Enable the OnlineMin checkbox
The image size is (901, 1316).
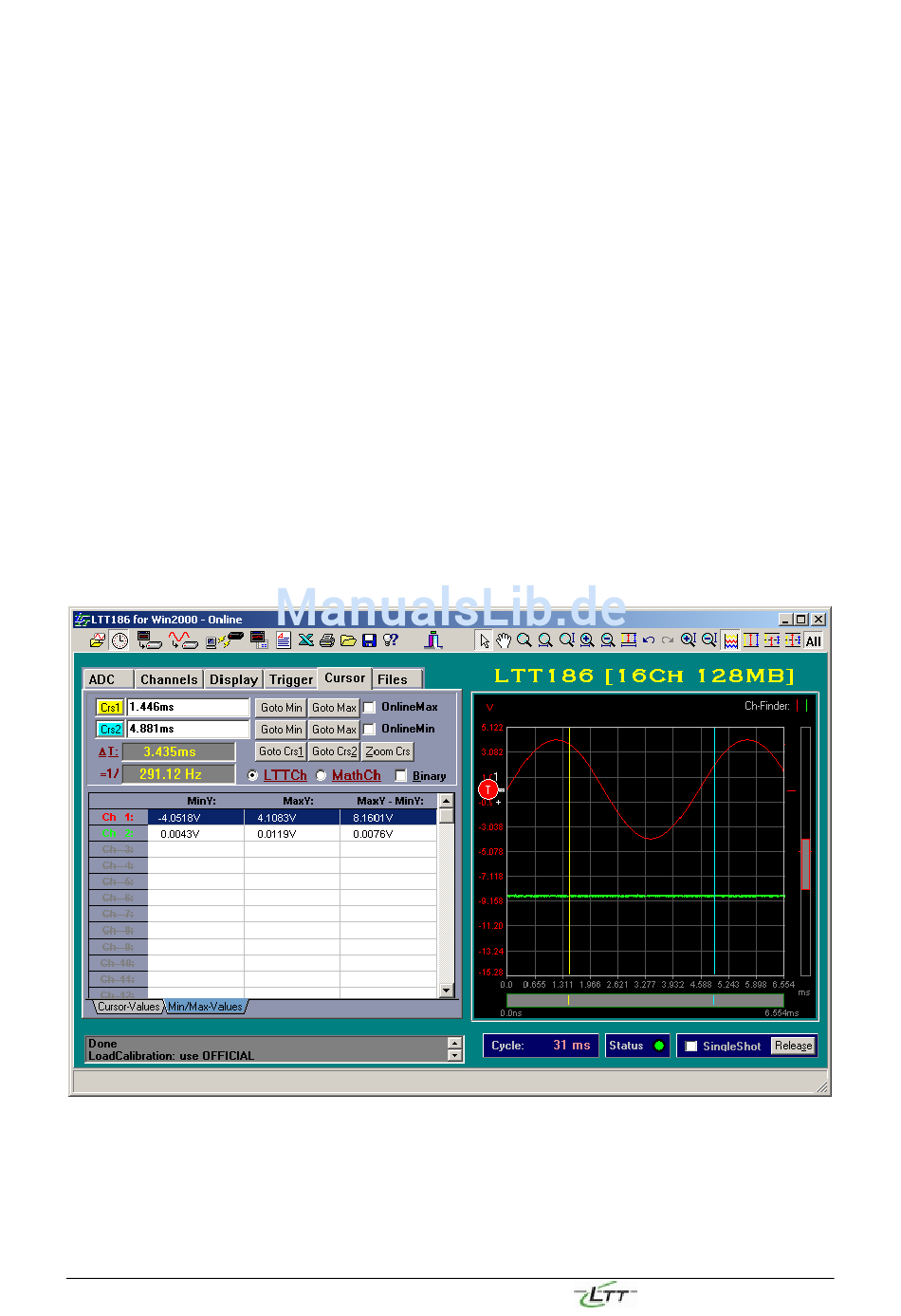[x=370, y=730]
